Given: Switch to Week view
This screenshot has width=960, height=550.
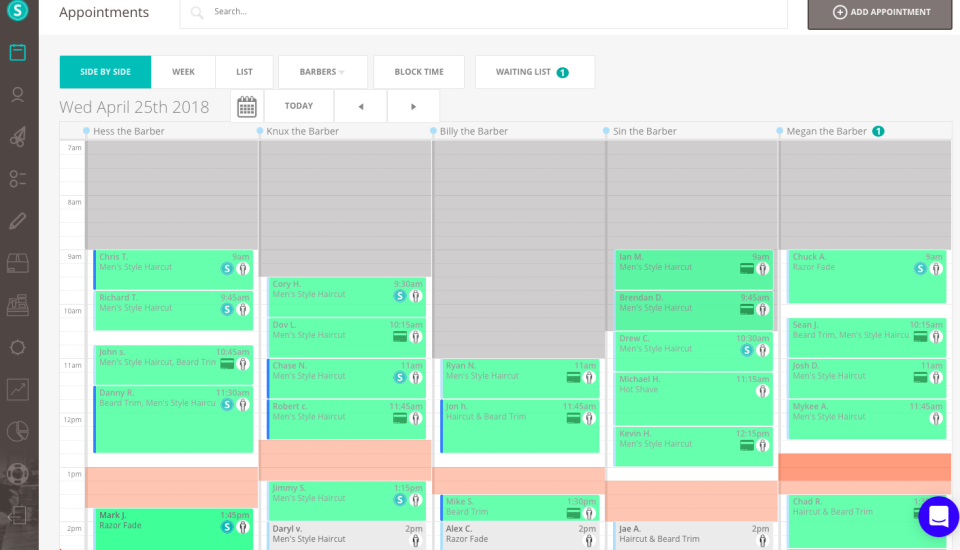Looking at the screenshot, I should pyautogui.click(x=183, y=72).
